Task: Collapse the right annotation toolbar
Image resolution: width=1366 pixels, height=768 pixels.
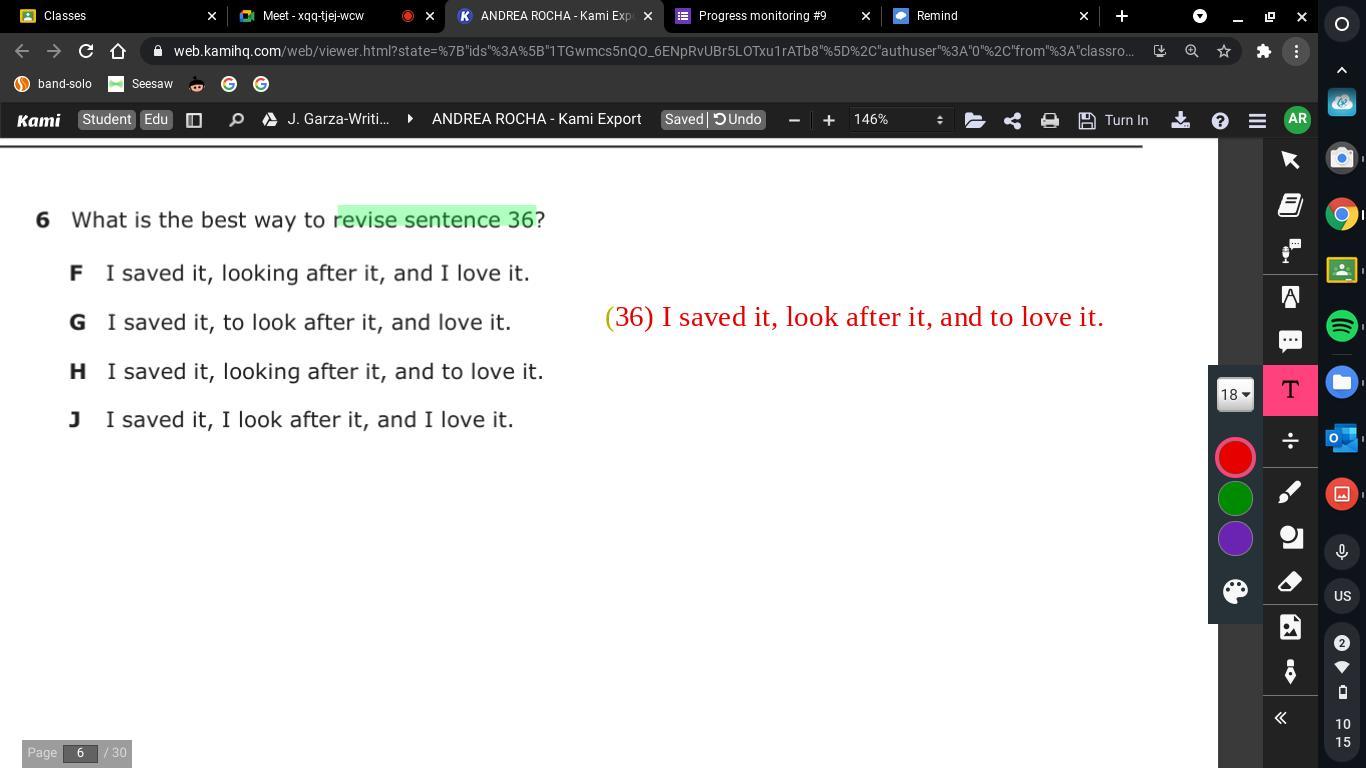Action: click(1280, 718)
